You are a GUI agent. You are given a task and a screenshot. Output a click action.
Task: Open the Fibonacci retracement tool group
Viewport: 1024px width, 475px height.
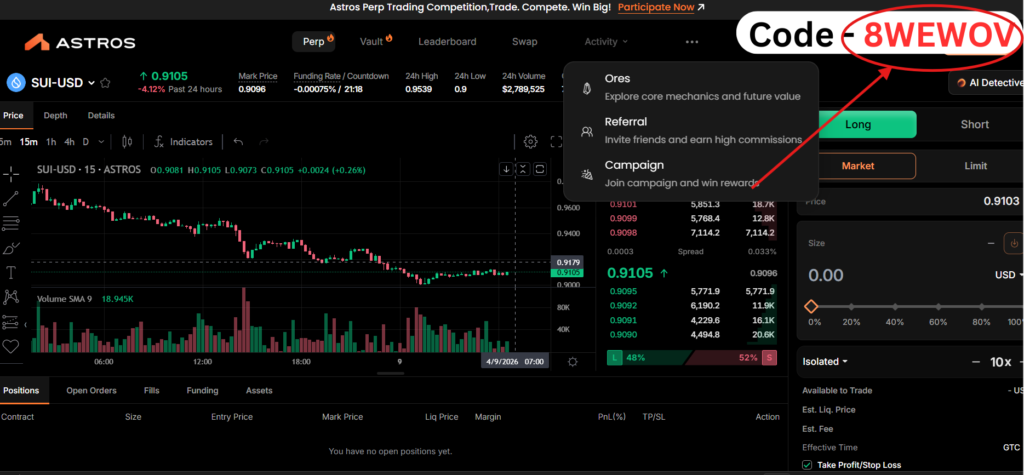point(11,223)
